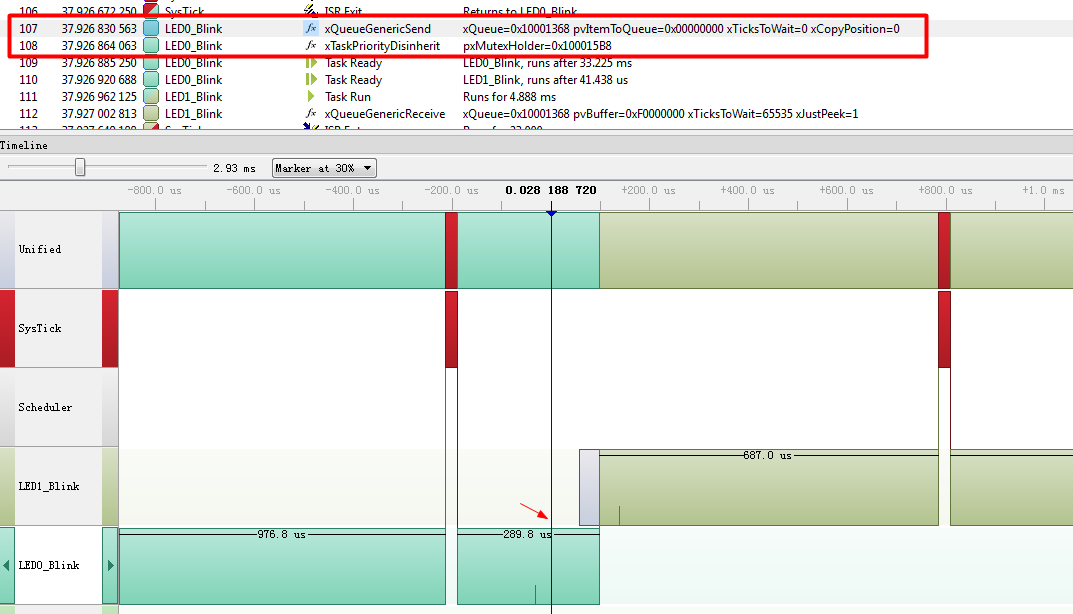Click the ISR Exit lightning icon for SysTick
This screenshot has height=614, width=1073.
click(310, 11)
